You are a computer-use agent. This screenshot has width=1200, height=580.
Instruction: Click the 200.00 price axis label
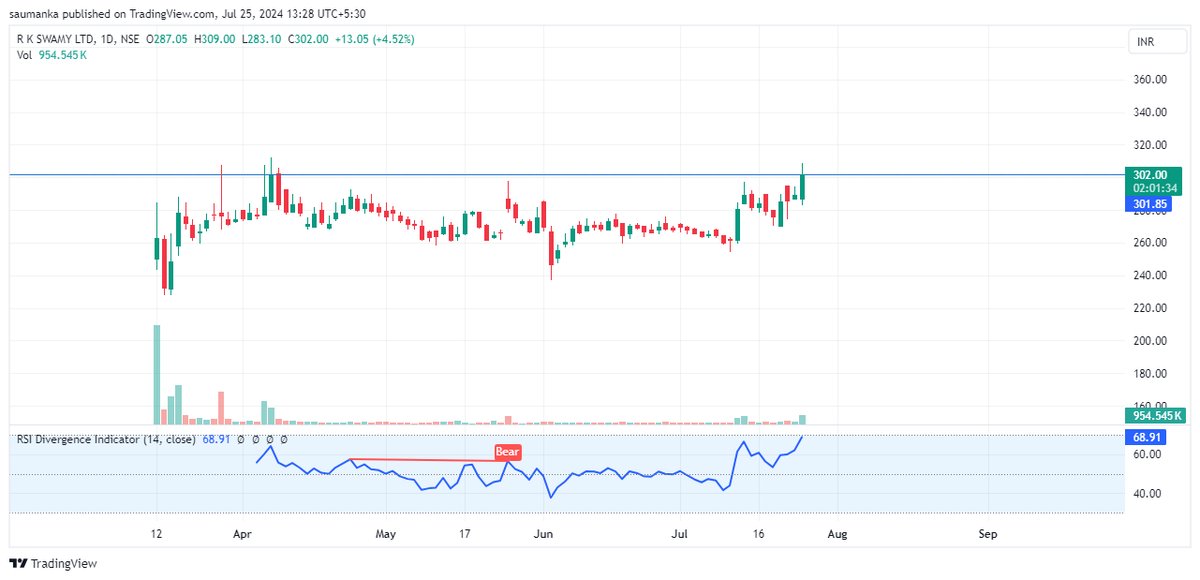coord(1151,341)
